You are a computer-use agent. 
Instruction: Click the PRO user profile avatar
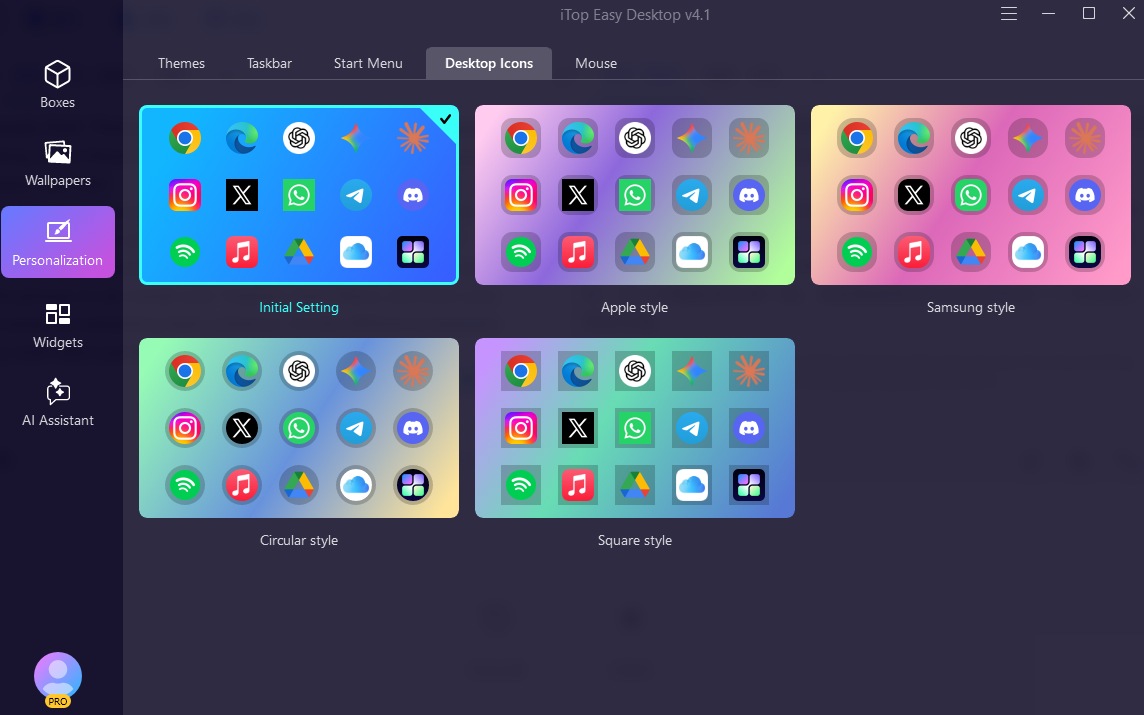coord(58,678)
